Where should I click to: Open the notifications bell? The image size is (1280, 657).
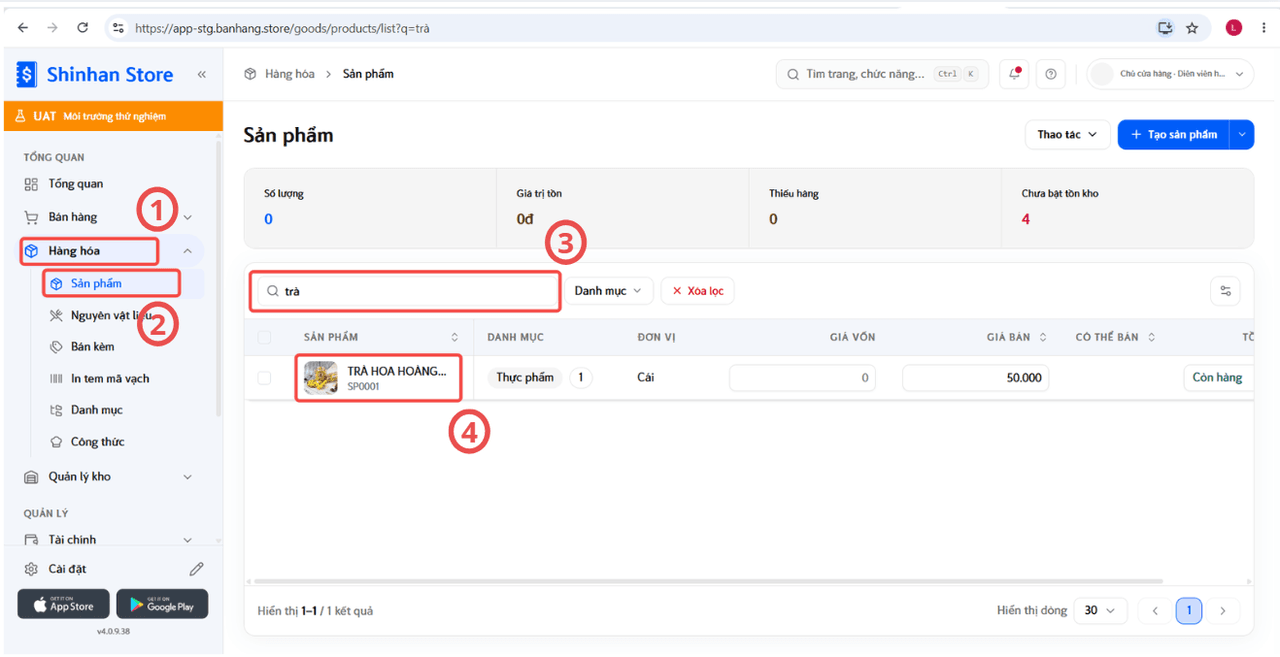pos(1014,74)
